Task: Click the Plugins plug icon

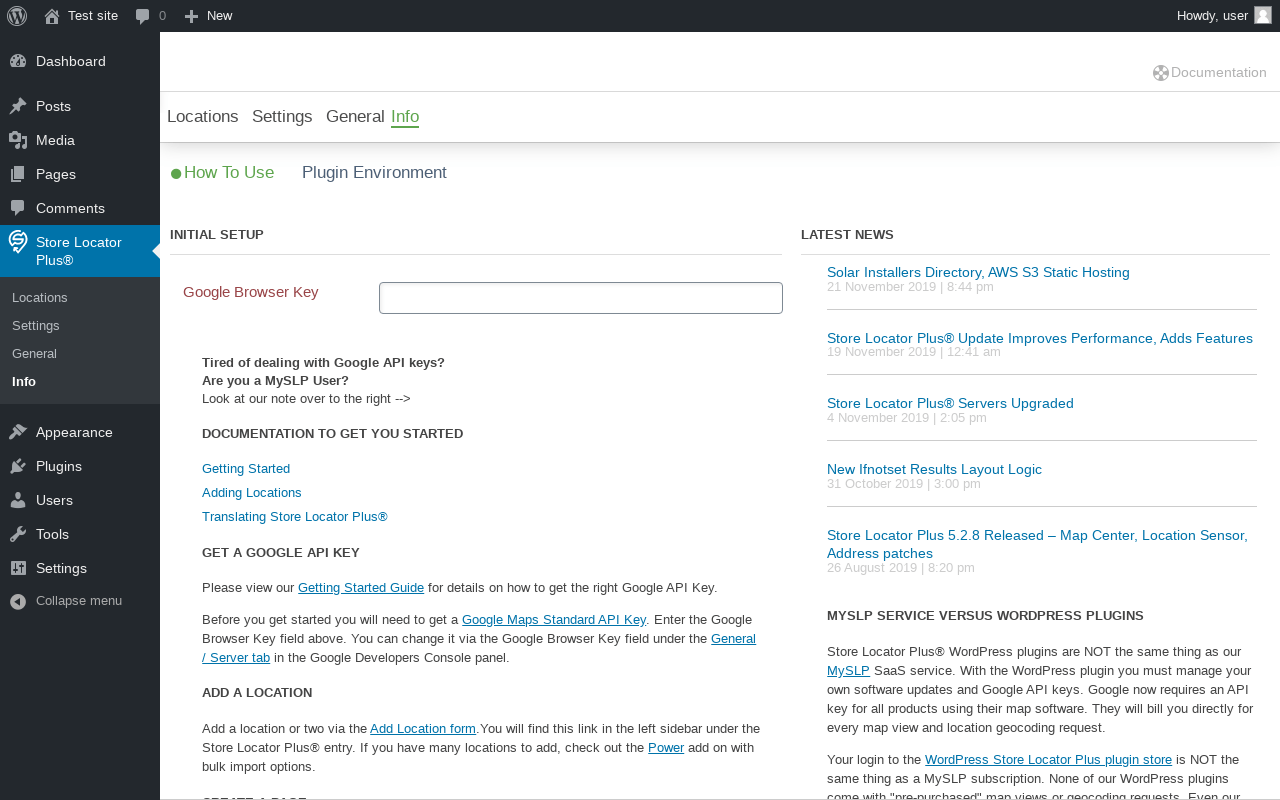Action: click(18, 466)
